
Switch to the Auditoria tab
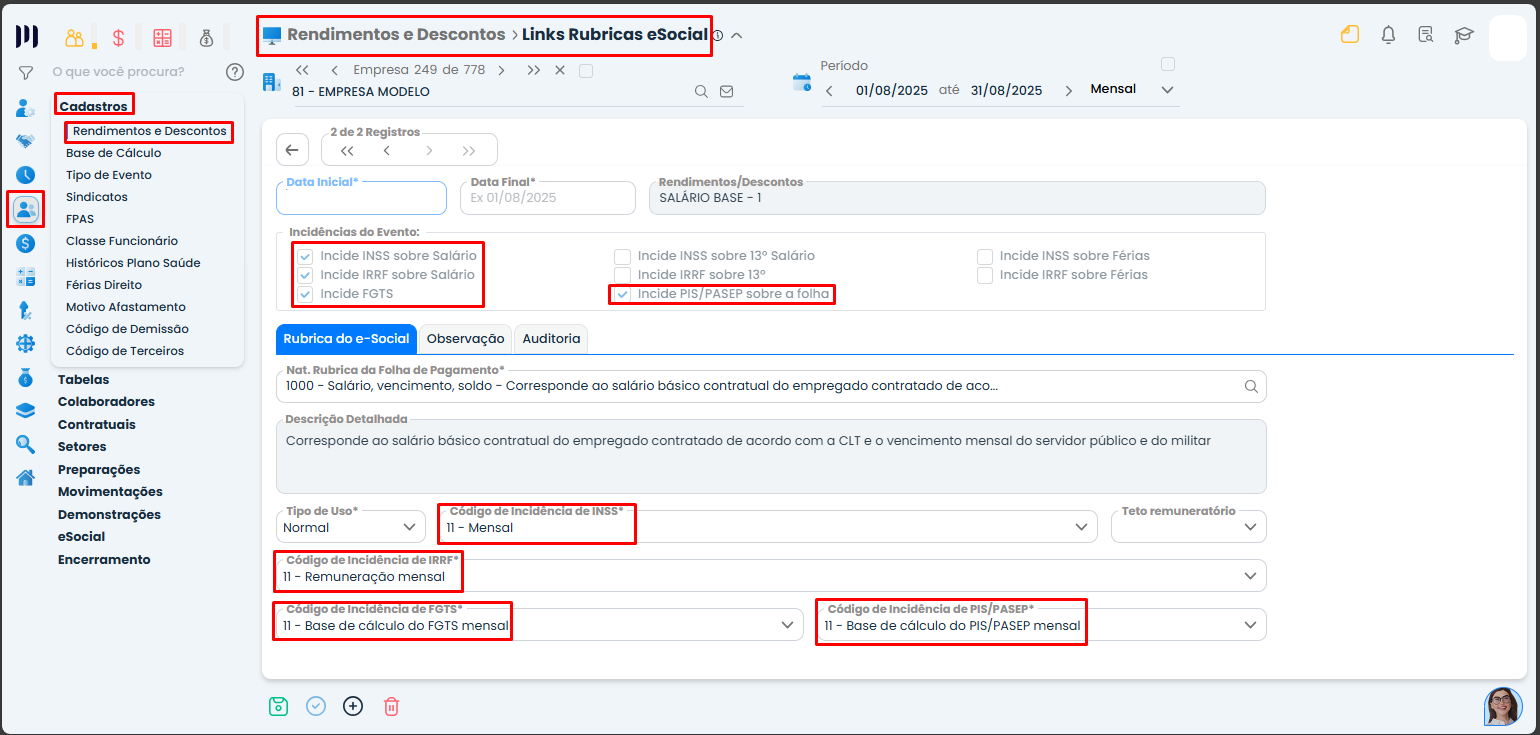pyautogui.click(x=551, y=339)
